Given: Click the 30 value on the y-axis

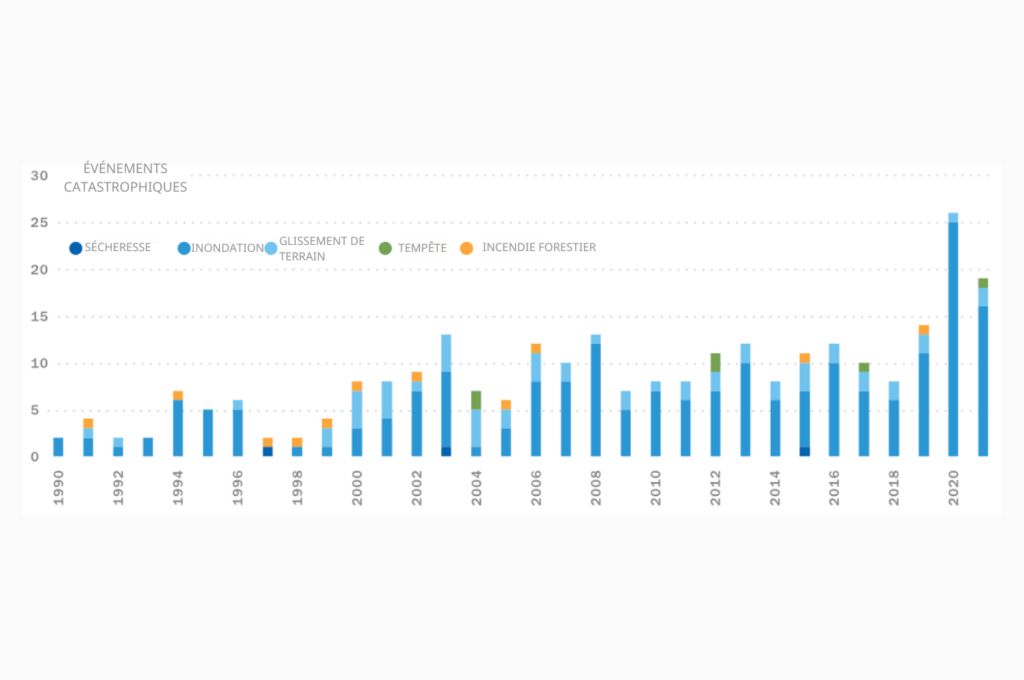Looking at the screenshot, I should click(x=39, y=176).
